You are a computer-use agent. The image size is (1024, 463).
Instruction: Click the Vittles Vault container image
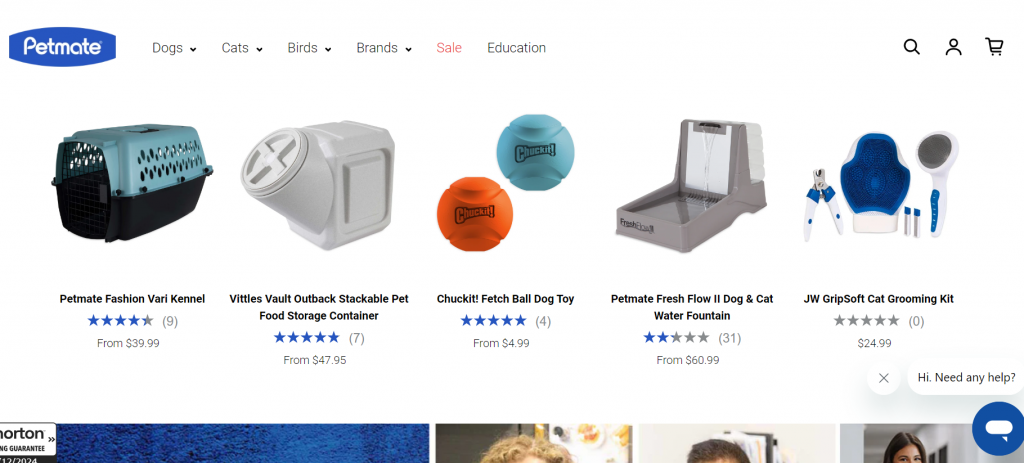[318, 185]
